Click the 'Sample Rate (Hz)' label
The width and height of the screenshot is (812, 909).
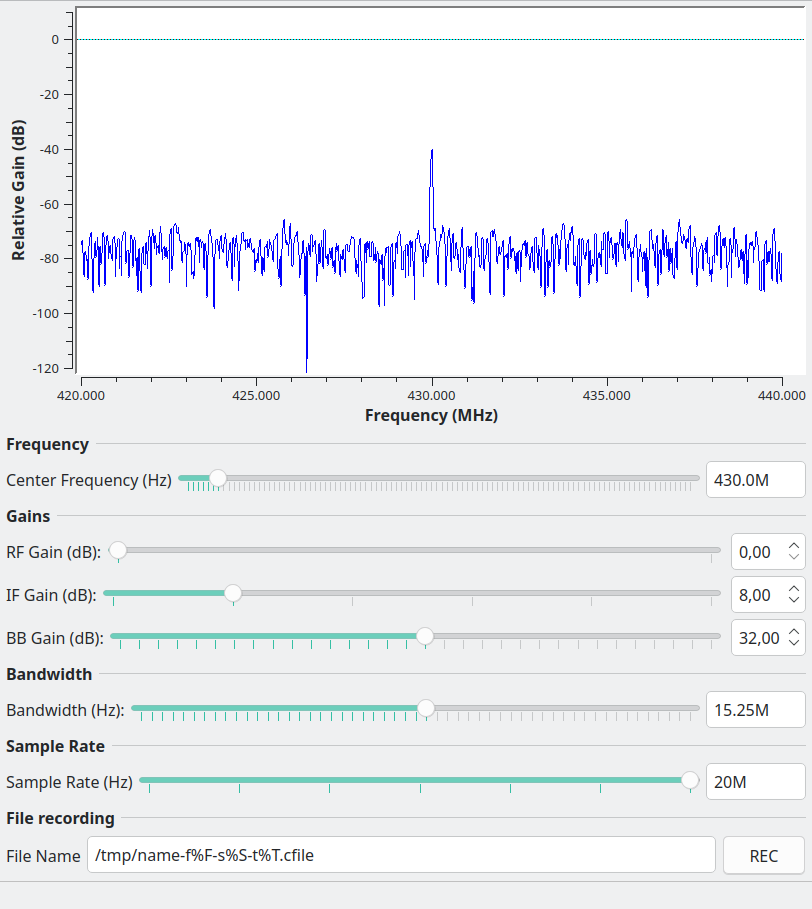[x=70, y=781]
